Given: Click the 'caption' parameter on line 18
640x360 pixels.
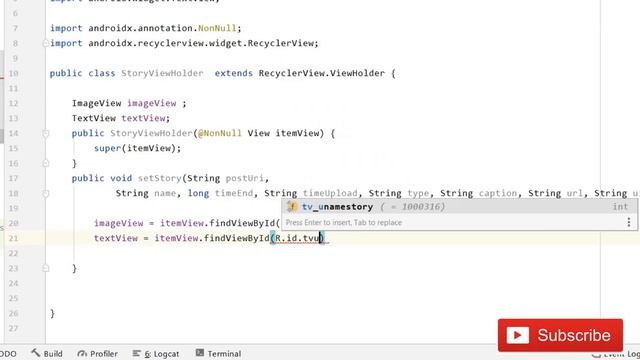Looking at the screenshot, I should [x=498, y=193].
